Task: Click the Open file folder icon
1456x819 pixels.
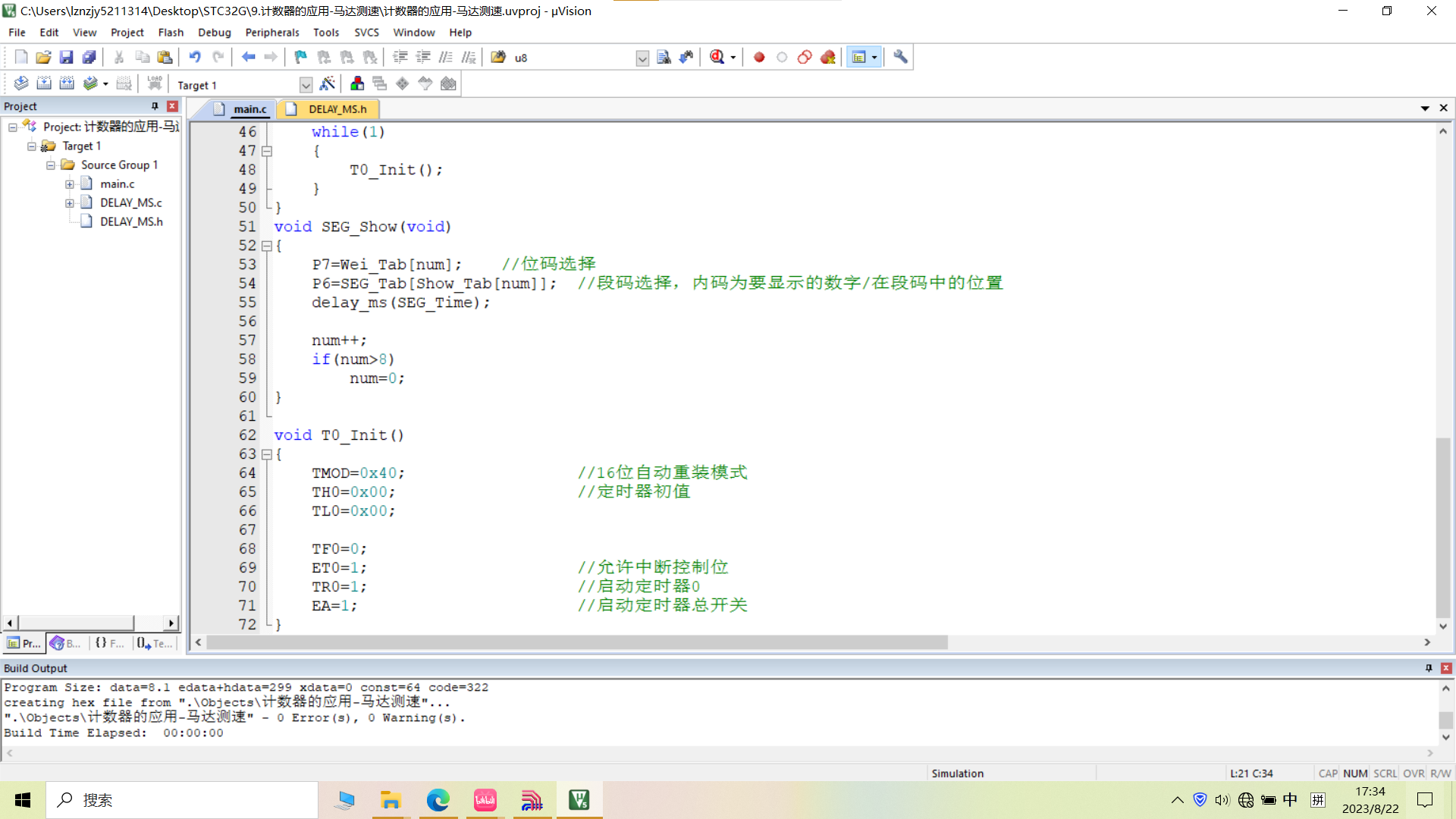Action: [43, 57]
